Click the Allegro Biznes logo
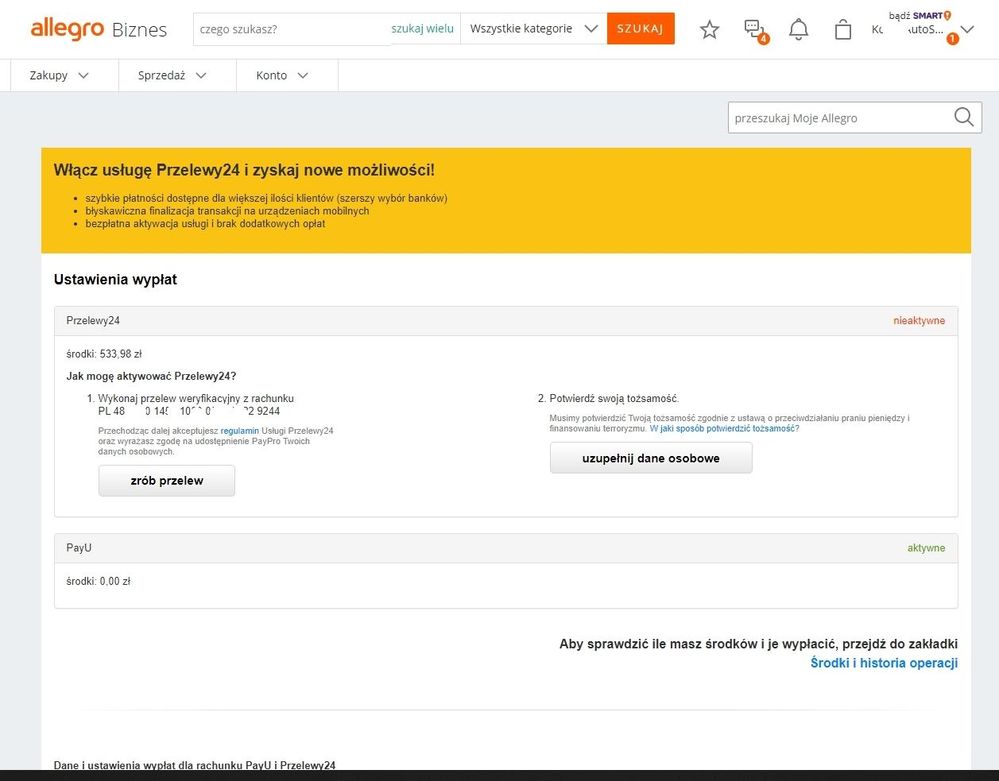 (98, 29)
